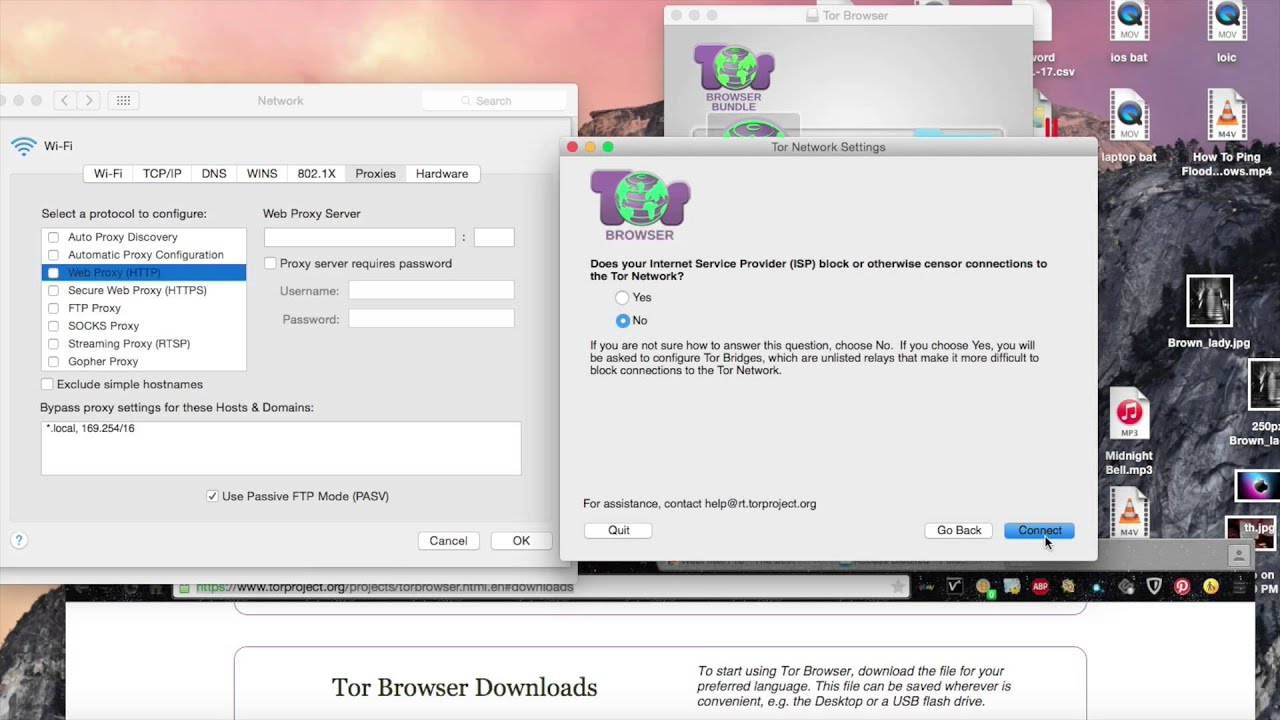Click the Network window Search field
Screen dimensions: 1280x720
pos(496,101)
